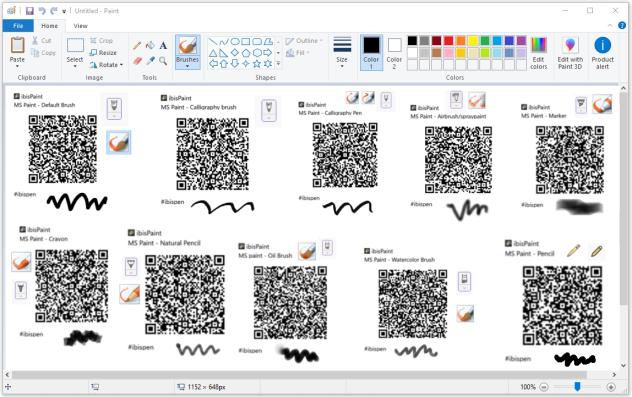
Task: Select the Text tool
Action: tap(163, 46)
